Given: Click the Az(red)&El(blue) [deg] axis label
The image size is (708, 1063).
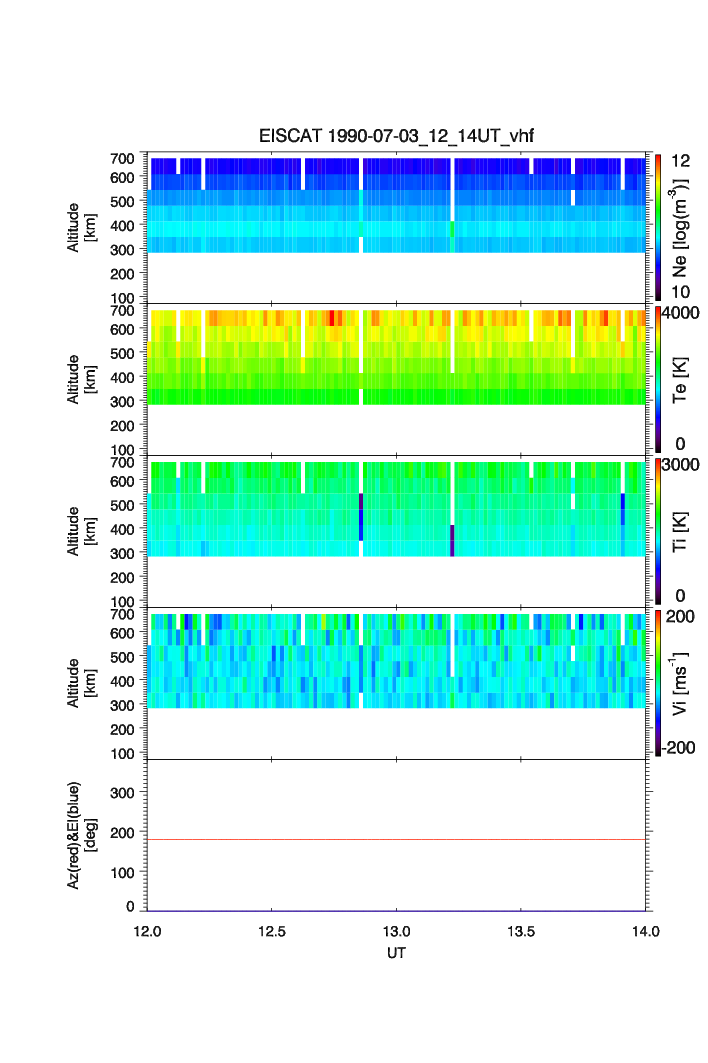Looking at the screenshot, I should pos(82,835).
